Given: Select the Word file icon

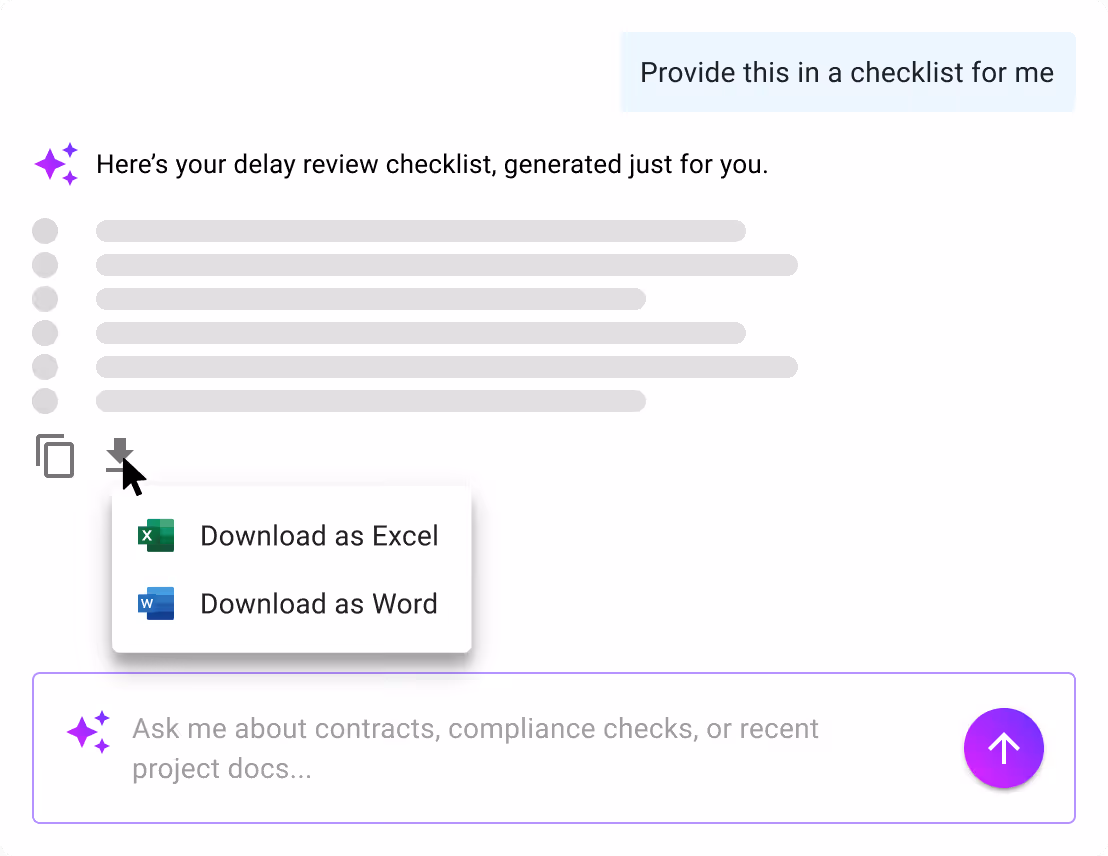Looking at the screenshot, I should pyautogui.click(x=155, y=603).
